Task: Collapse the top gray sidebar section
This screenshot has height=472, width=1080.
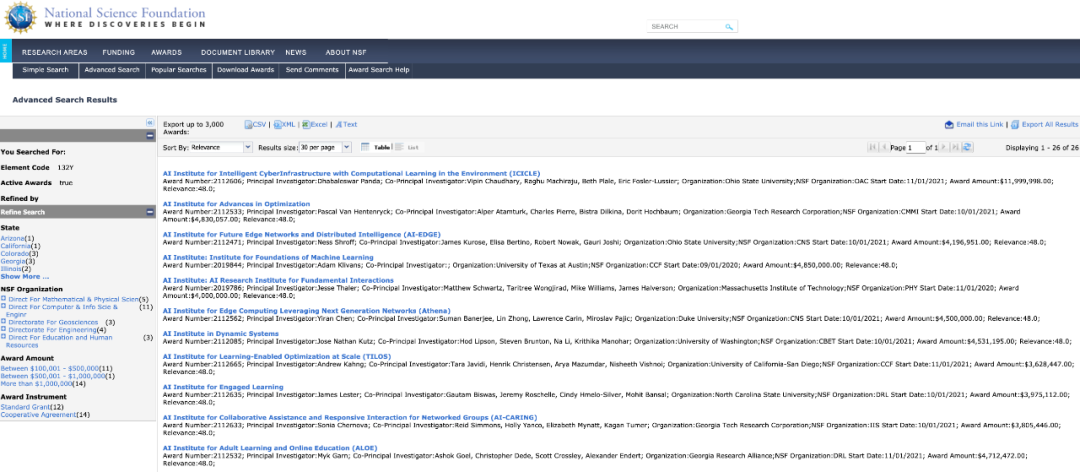Action: (x=149, y=136)
